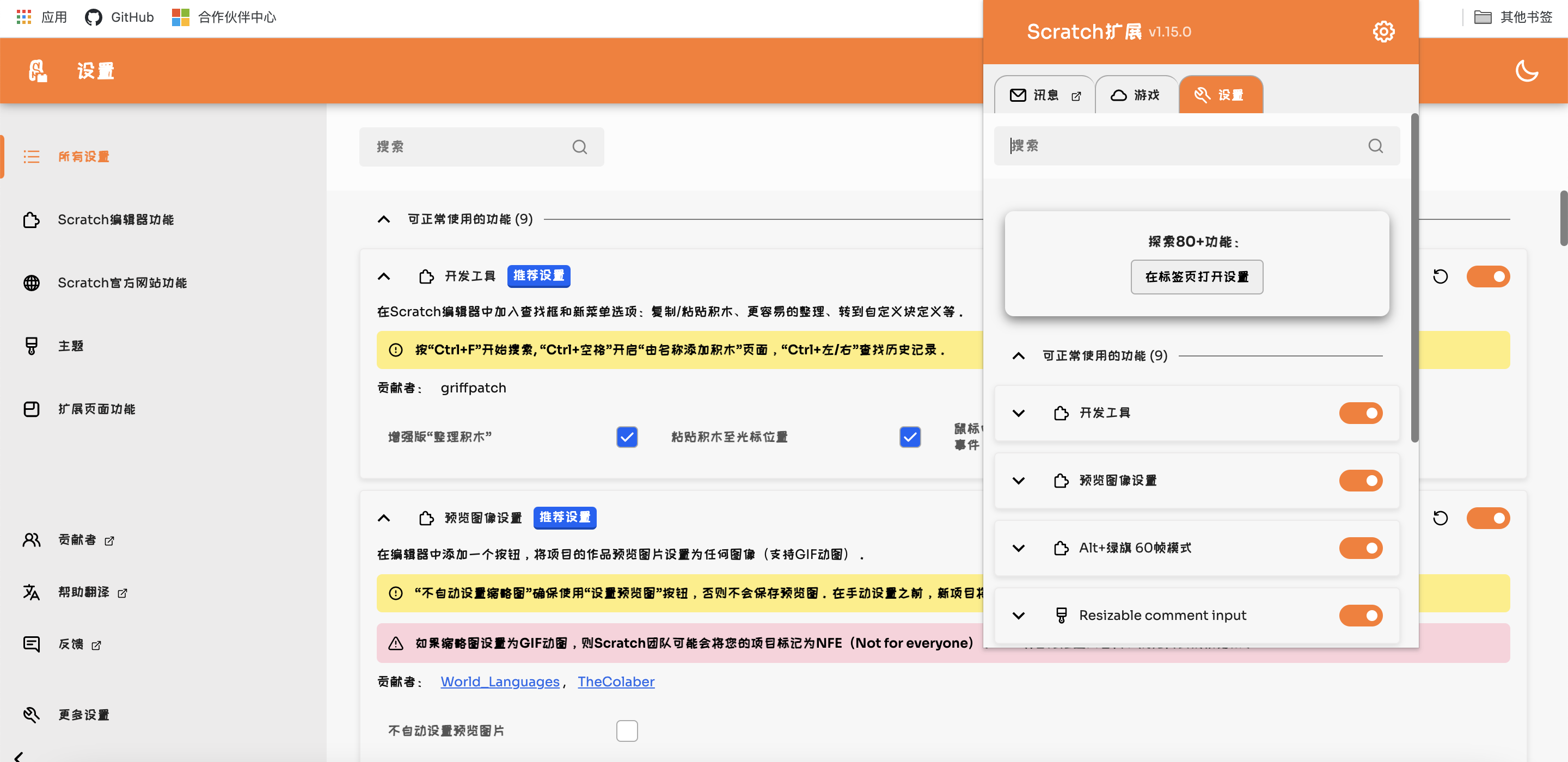The height and width of the screenshot is (762, 1568).
Task: Expand the 预览图像设置 row in the popup
Action: pos(1018,481)
